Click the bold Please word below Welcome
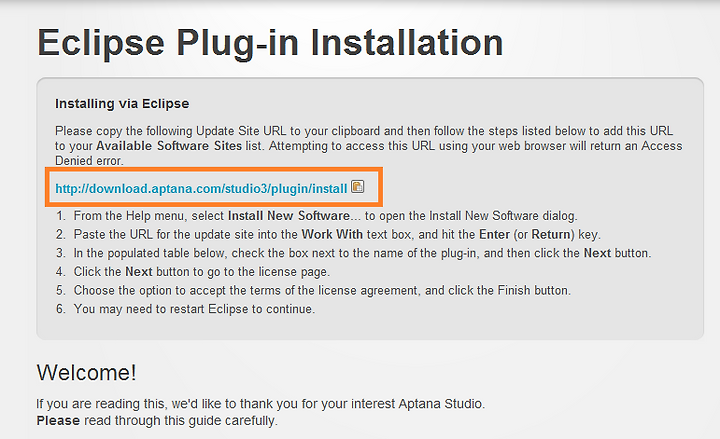The image size is (720, 439). [58, 421]
